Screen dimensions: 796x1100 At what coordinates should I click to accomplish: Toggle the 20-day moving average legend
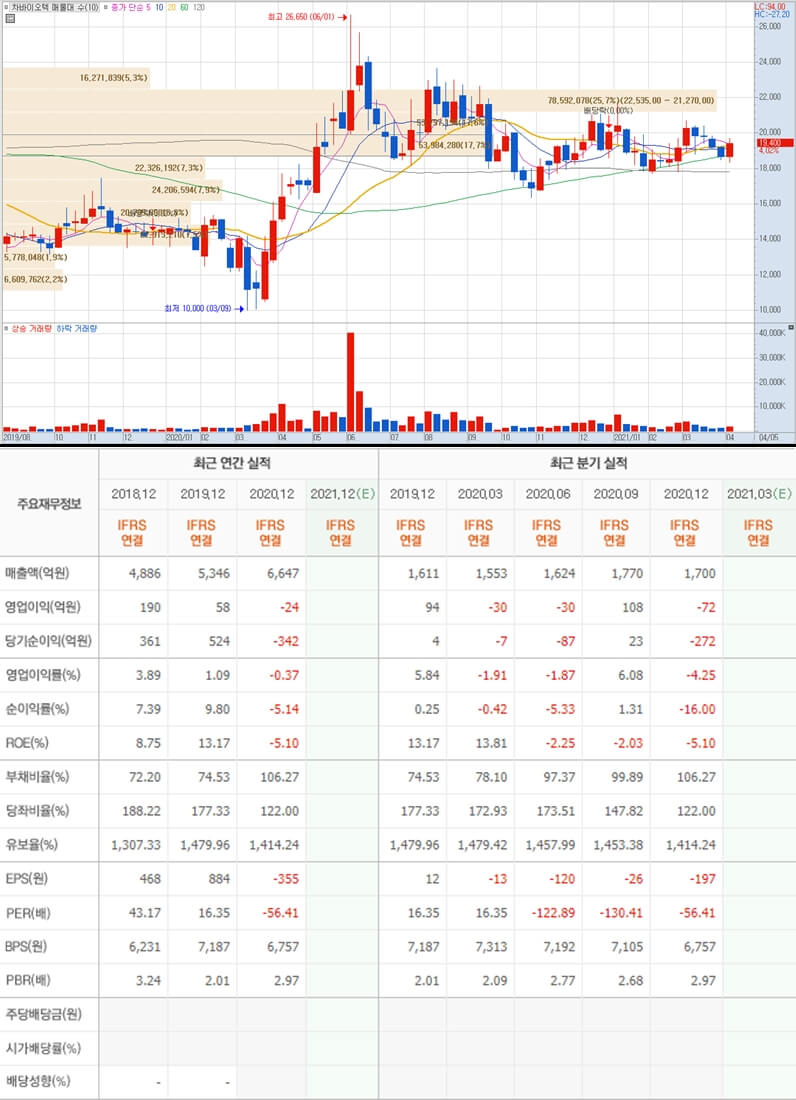[171, 7]
